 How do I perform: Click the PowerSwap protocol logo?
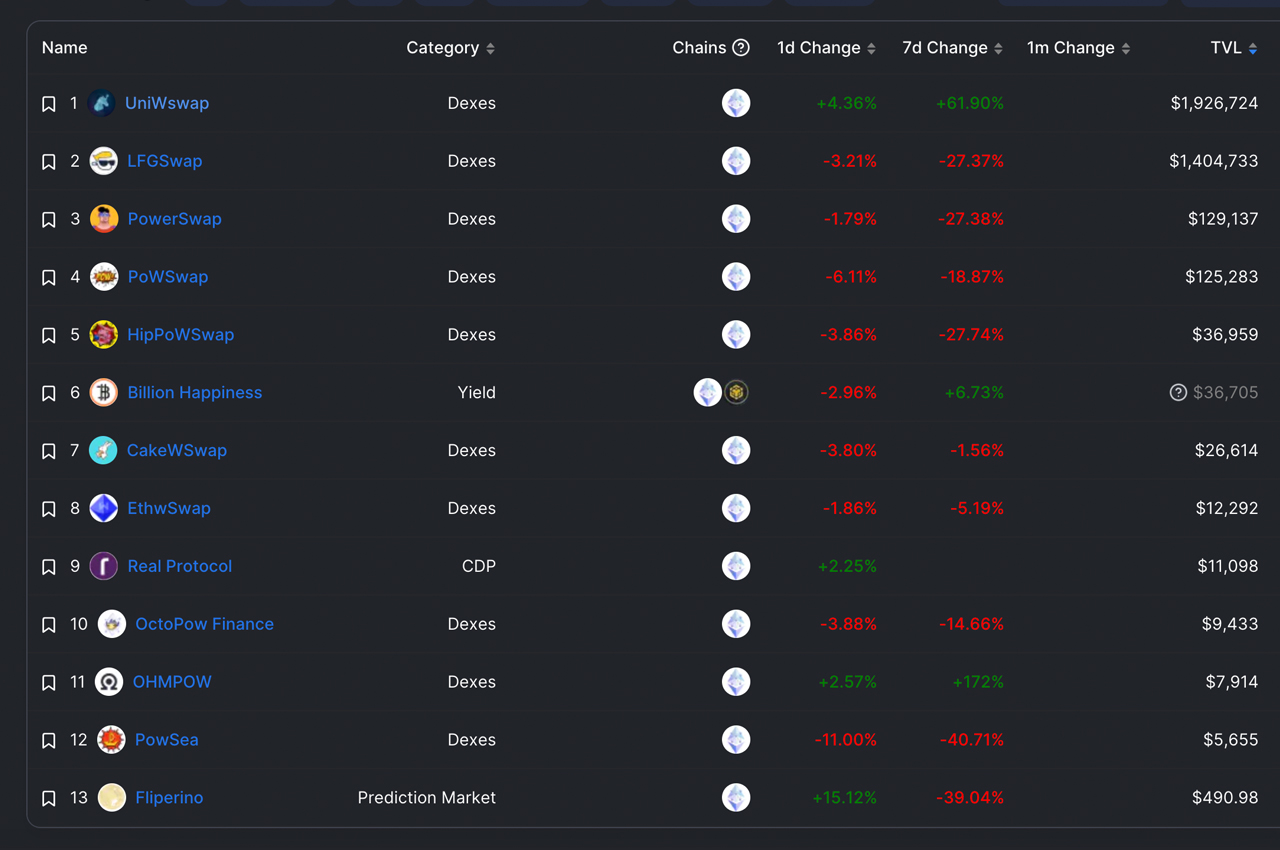point(103,219)
